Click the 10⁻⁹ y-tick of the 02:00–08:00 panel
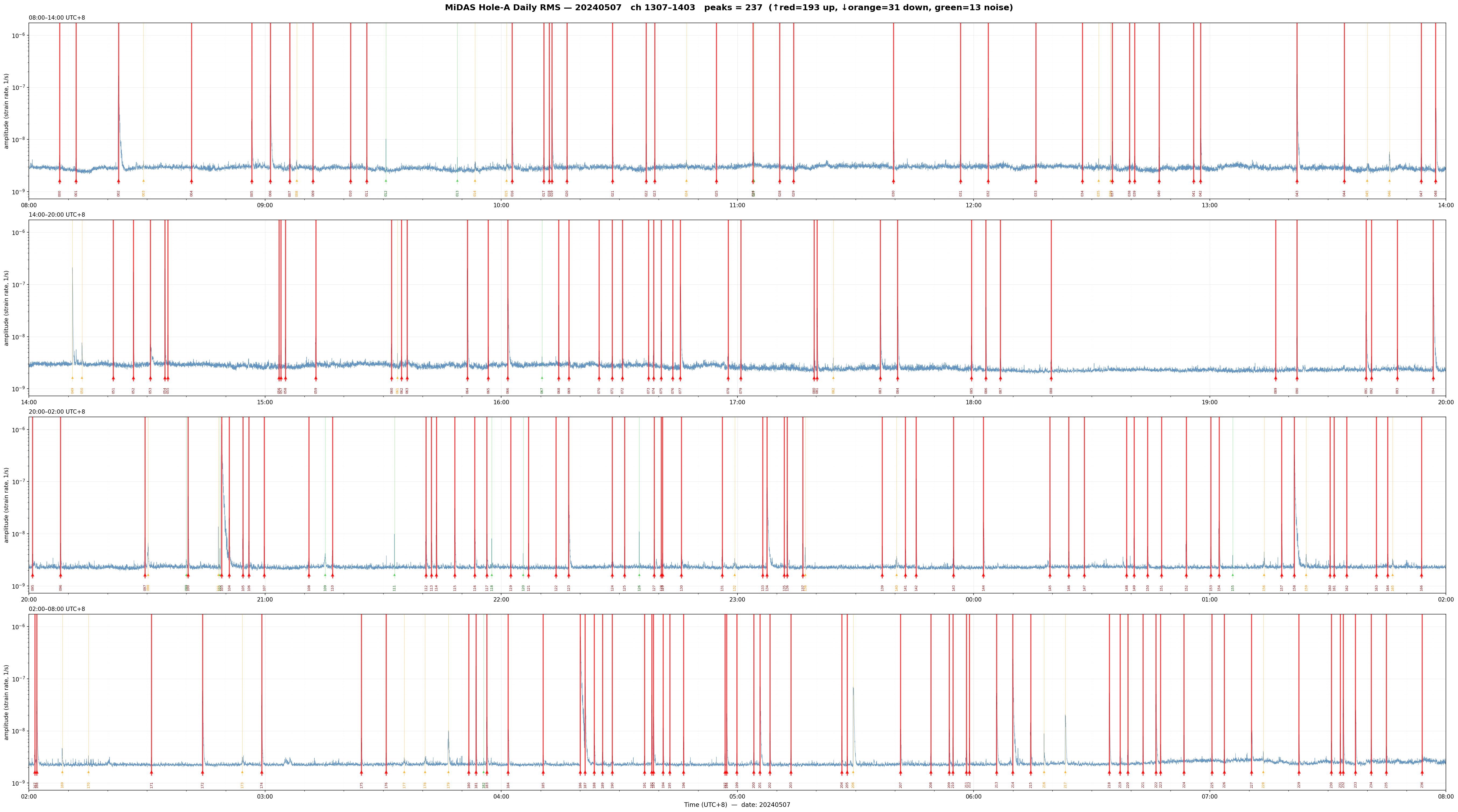The width and height of the screenshot is (1458, 812). [18, 783]
